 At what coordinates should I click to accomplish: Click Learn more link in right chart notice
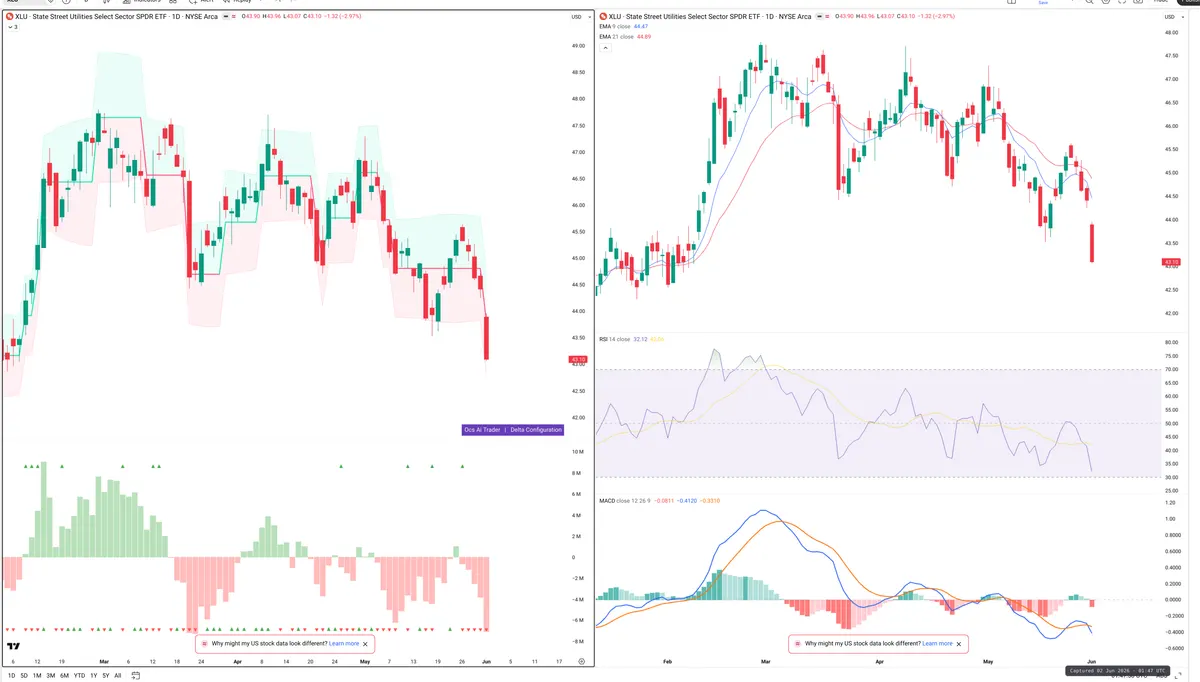click(x=937, y=644)
